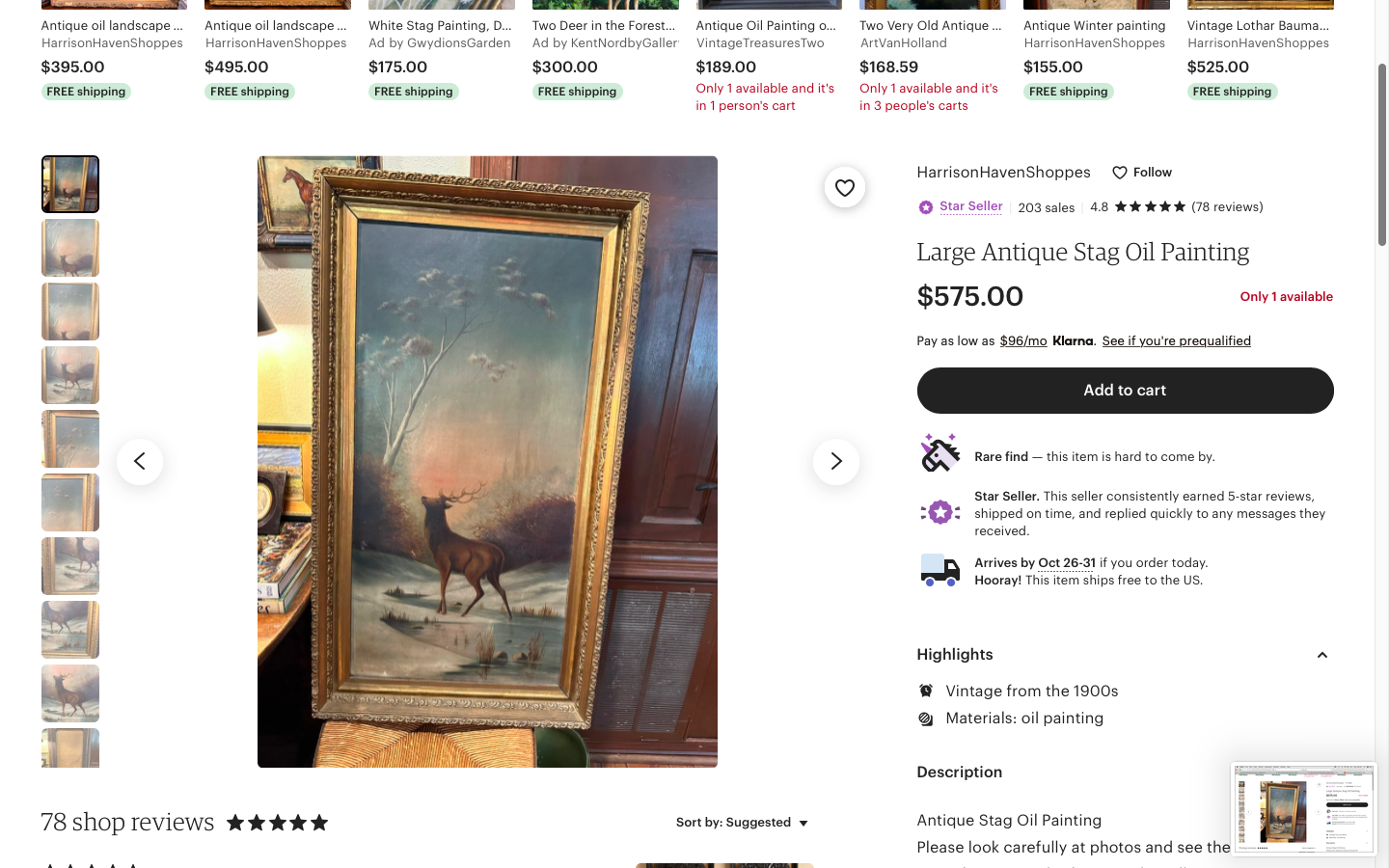
Task: Follow the HarrisonHavenShoppes shop
Action: [x=1142, y=173]
